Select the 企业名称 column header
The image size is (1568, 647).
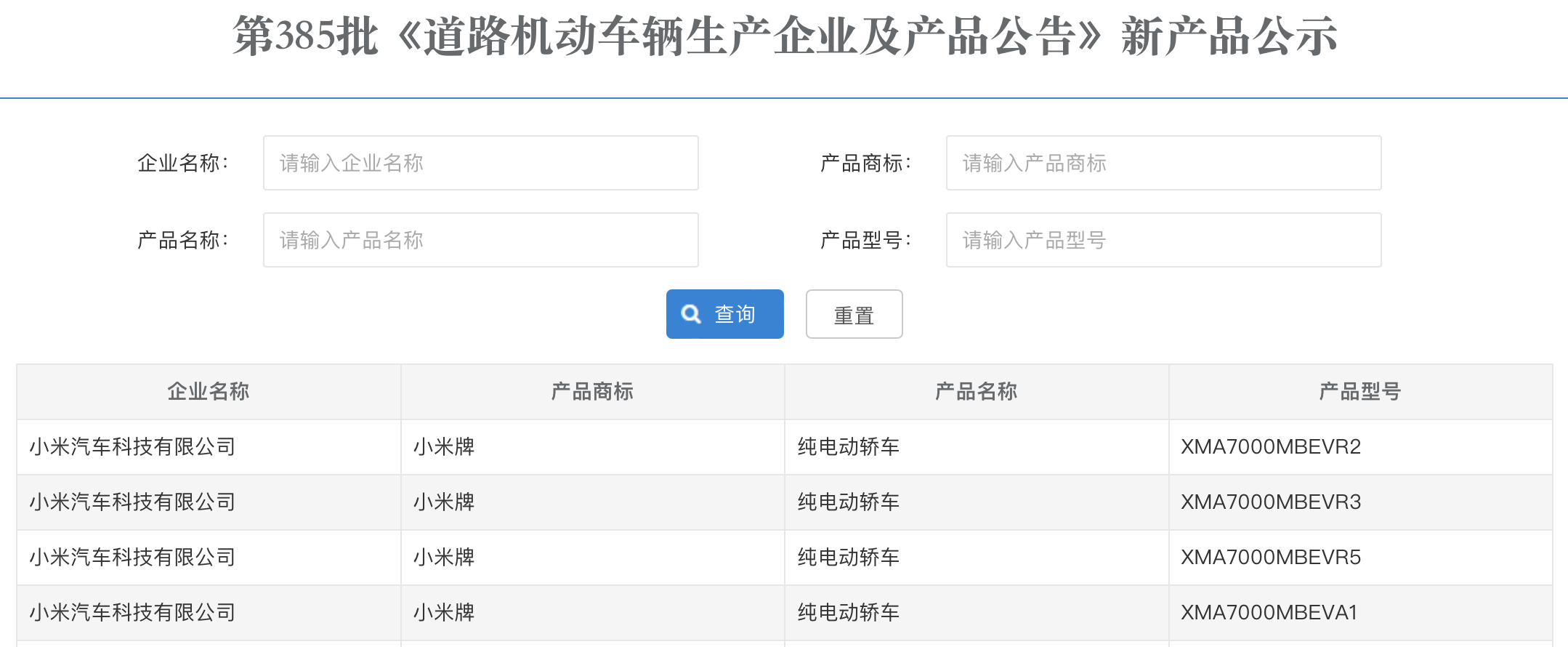click(x=209, y=392)
